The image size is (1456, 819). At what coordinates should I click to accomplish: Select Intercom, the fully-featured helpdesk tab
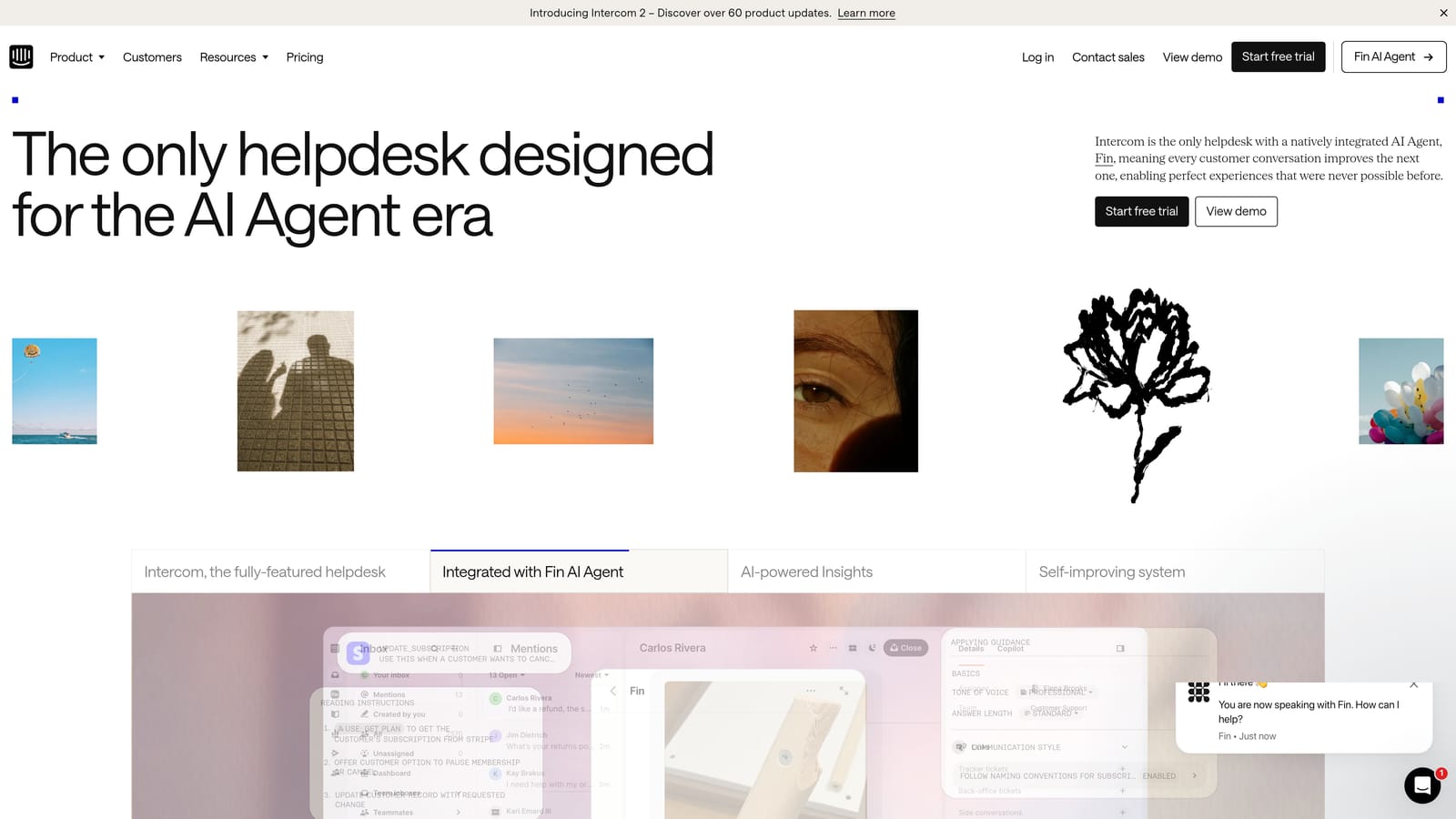(x=280, y=571)
